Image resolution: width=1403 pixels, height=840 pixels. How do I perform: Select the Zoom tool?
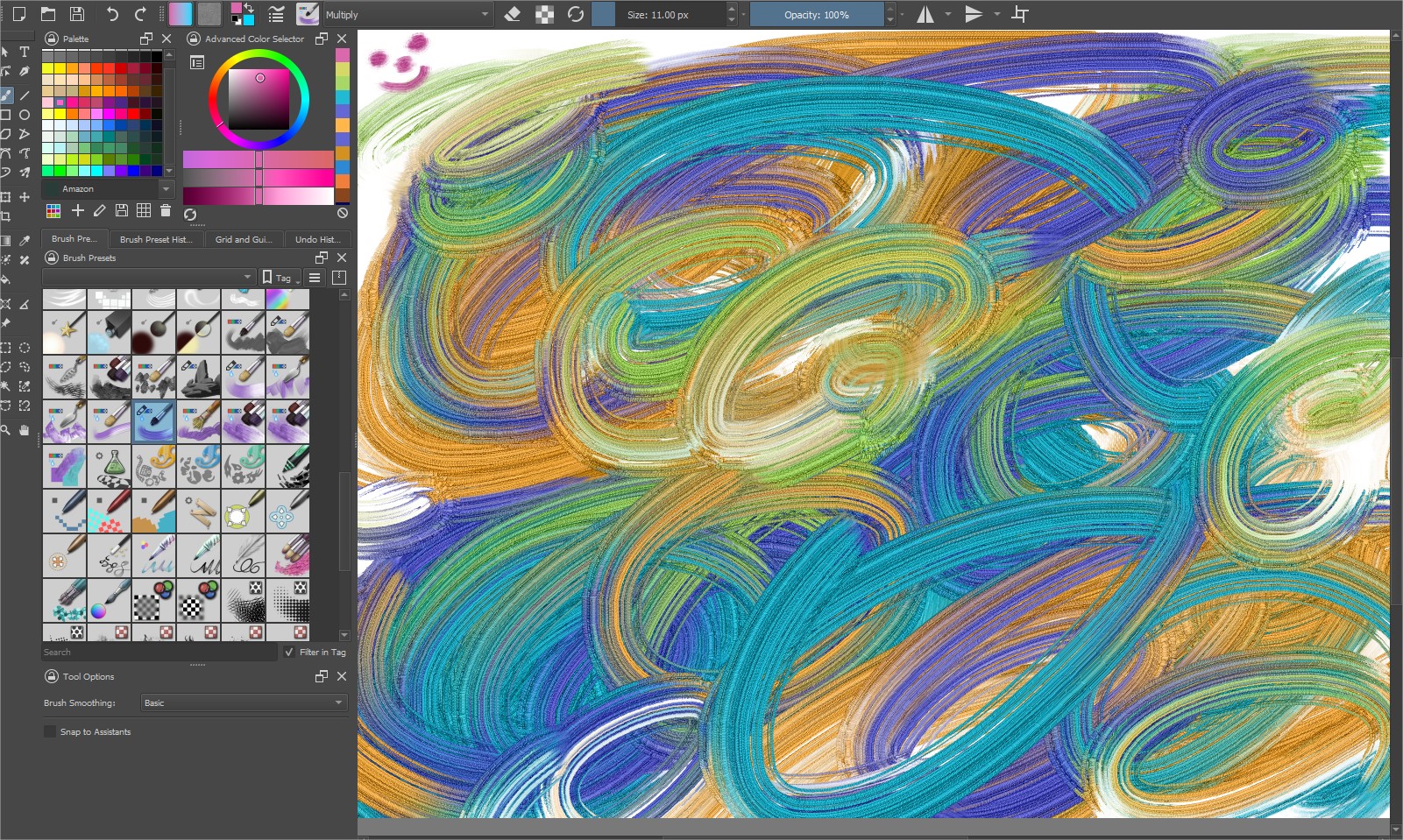click(7, 430)
